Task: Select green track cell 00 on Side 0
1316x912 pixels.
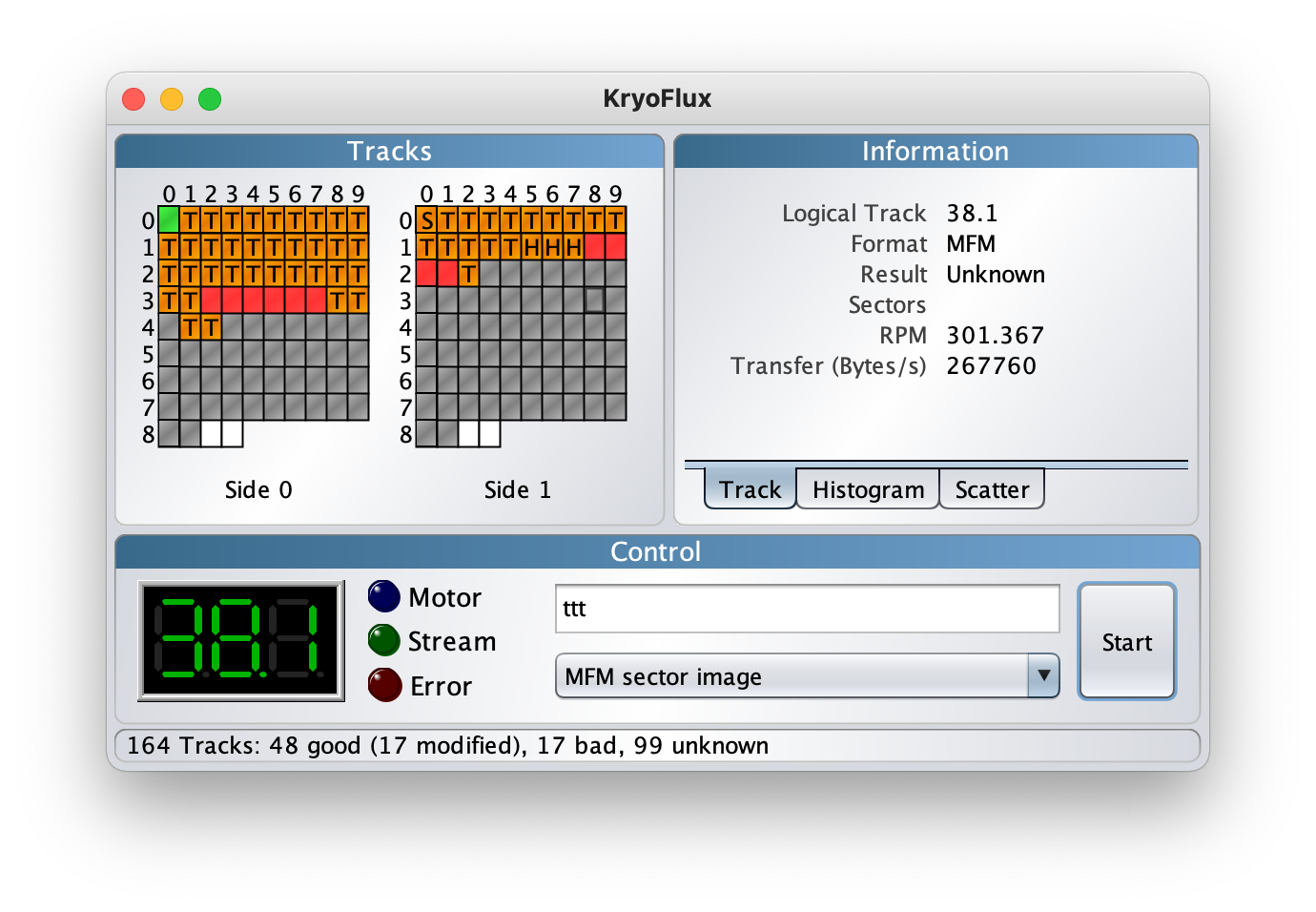Action: (x=169, y=220)
